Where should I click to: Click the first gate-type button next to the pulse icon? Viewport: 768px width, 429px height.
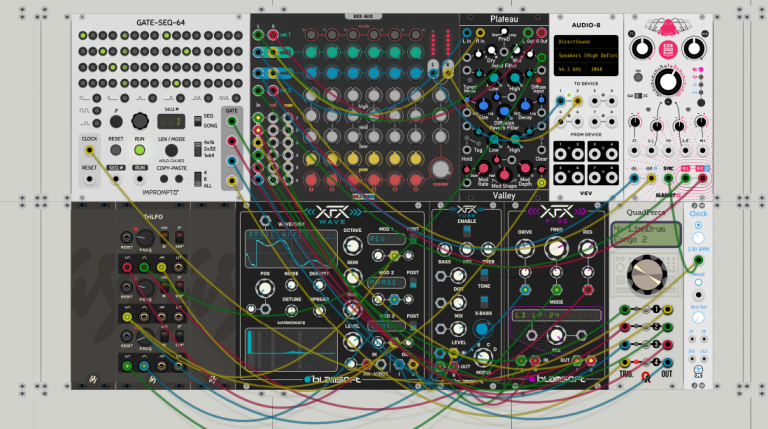[96, 98]
